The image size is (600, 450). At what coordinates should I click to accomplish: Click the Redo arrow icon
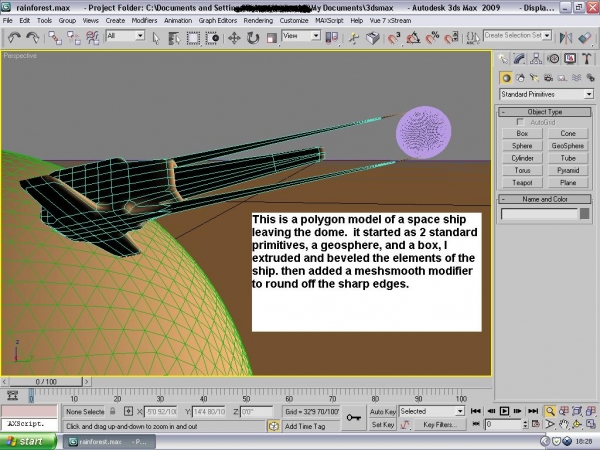33,38
